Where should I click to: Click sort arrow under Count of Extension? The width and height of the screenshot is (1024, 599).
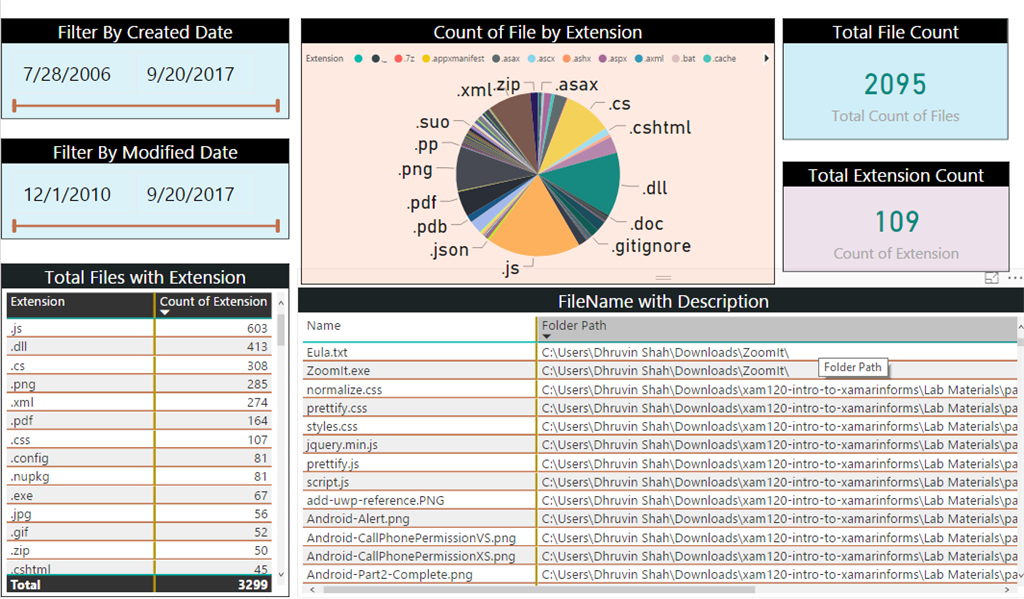tap(165, 313)
